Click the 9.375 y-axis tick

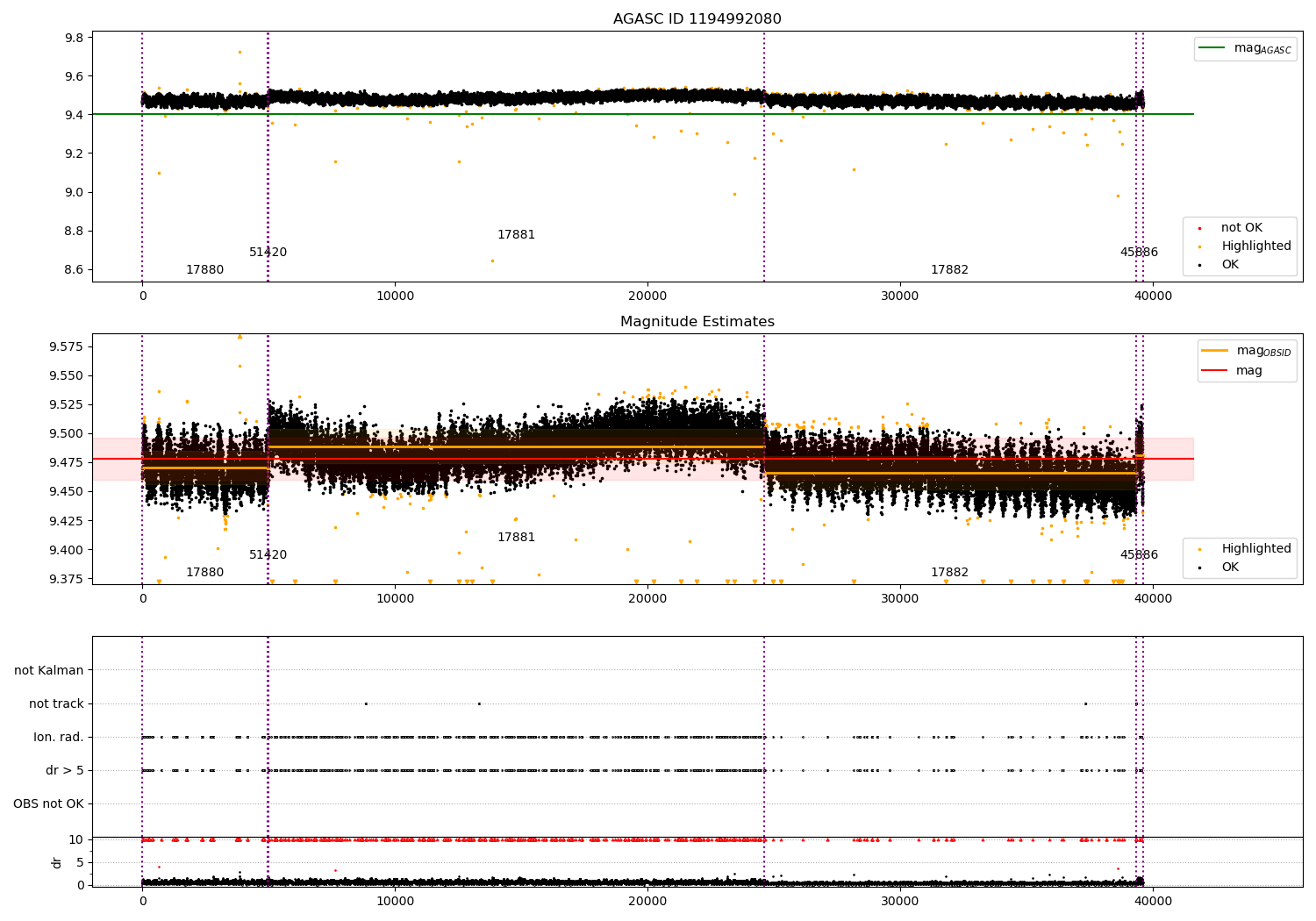[x=67, y=579]
